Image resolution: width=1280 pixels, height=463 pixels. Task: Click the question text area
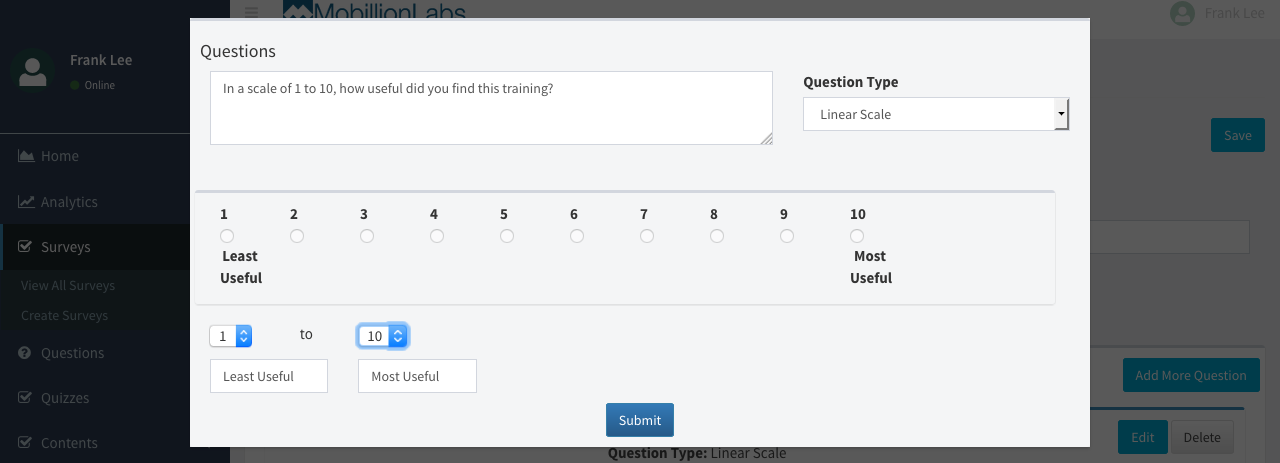point(491,108)
